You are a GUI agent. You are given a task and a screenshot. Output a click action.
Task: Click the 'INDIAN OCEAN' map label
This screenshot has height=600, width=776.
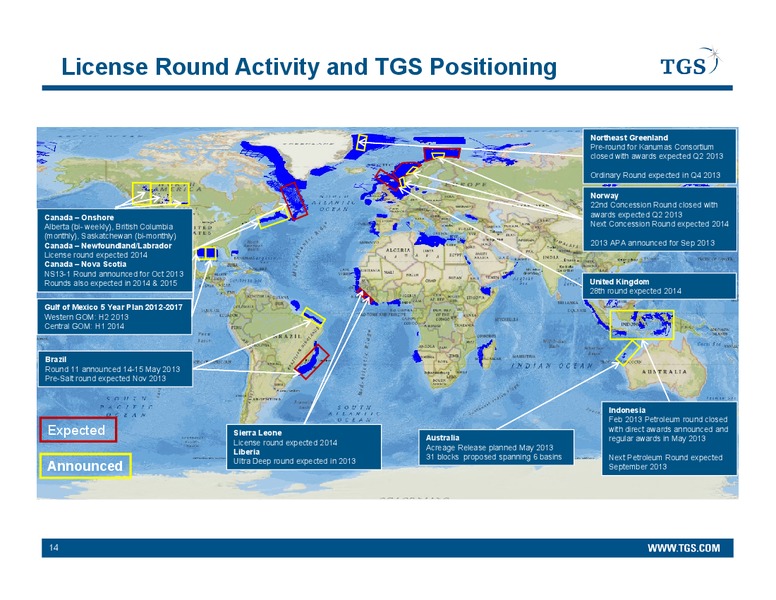[551, 365]
